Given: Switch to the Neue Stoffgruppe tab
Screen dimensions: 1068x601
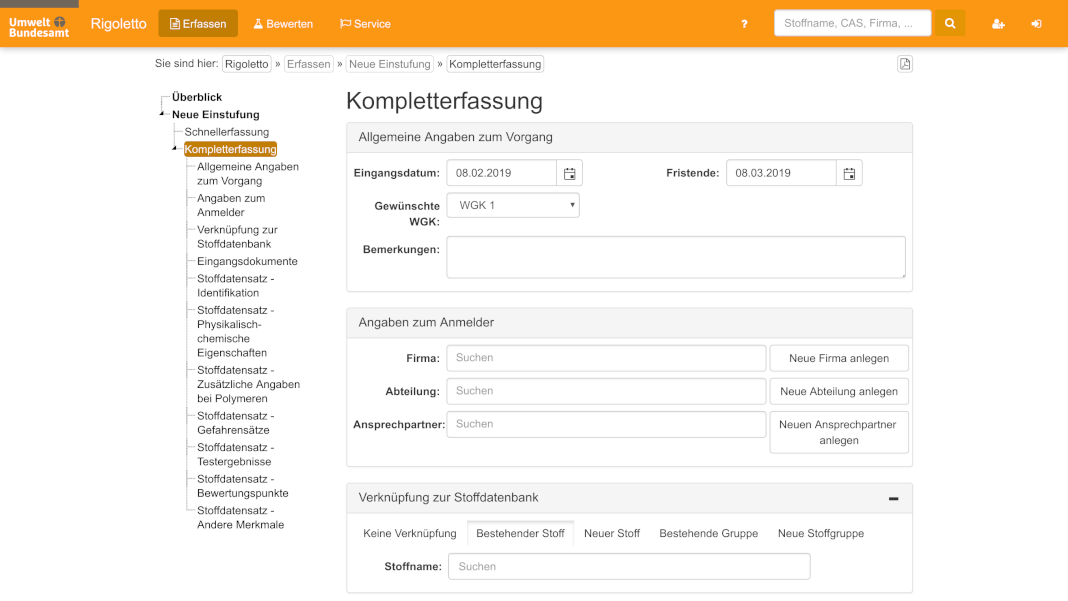Looking at the screenshot, I should pyautogui.click(x=821, y=534).
